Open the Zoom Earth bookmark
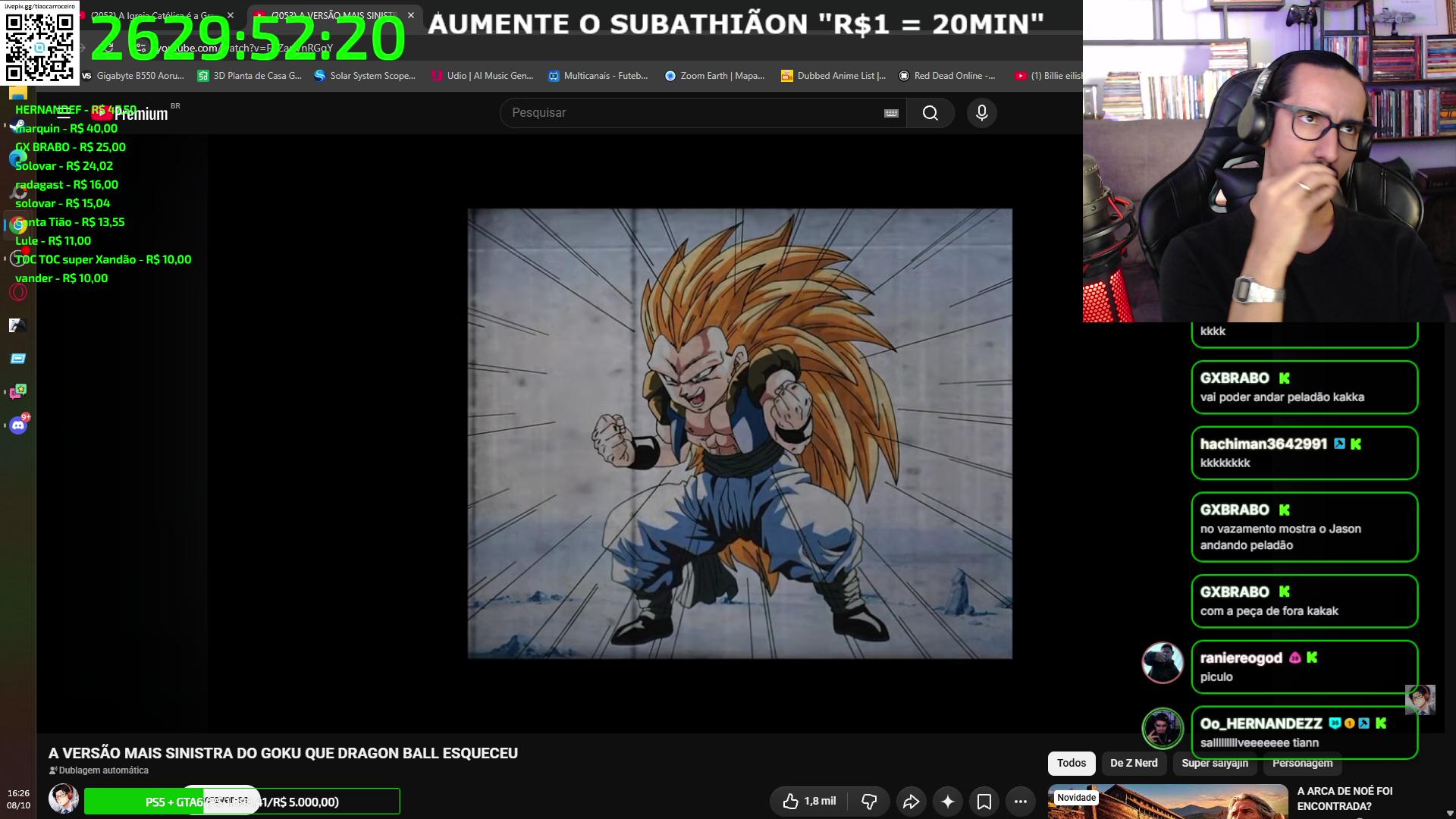1456x819 pixels. point(714,76)
